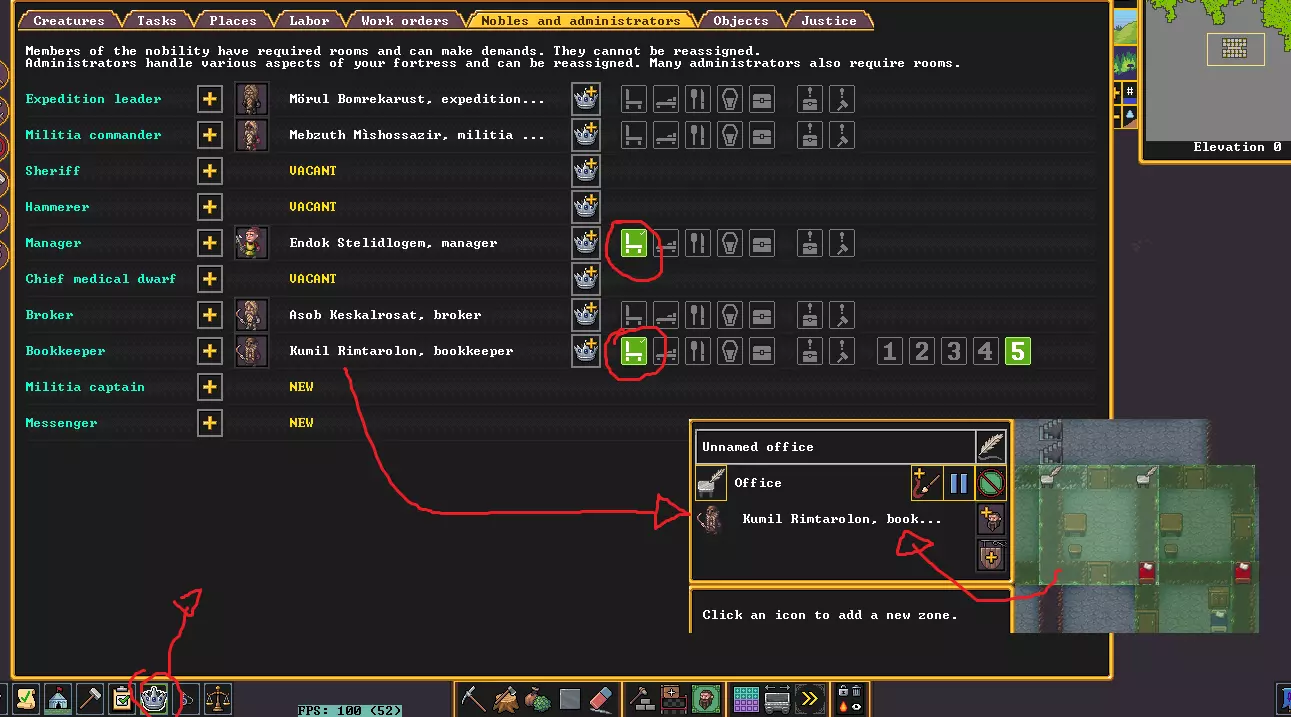Screen dimensions: 1291x717
Task: Repaint office zone with brush-plus icon
Action: [x=926, y=484]
